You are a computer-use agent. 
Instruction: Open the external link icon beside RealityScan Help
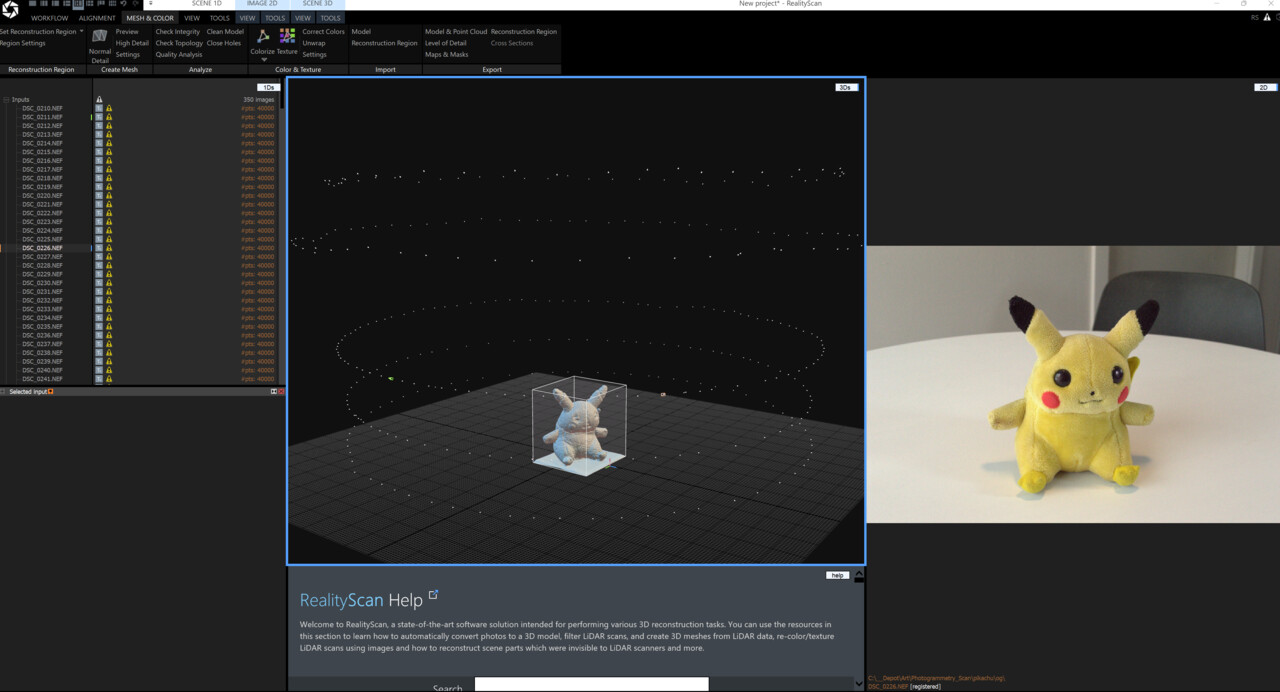433,595
